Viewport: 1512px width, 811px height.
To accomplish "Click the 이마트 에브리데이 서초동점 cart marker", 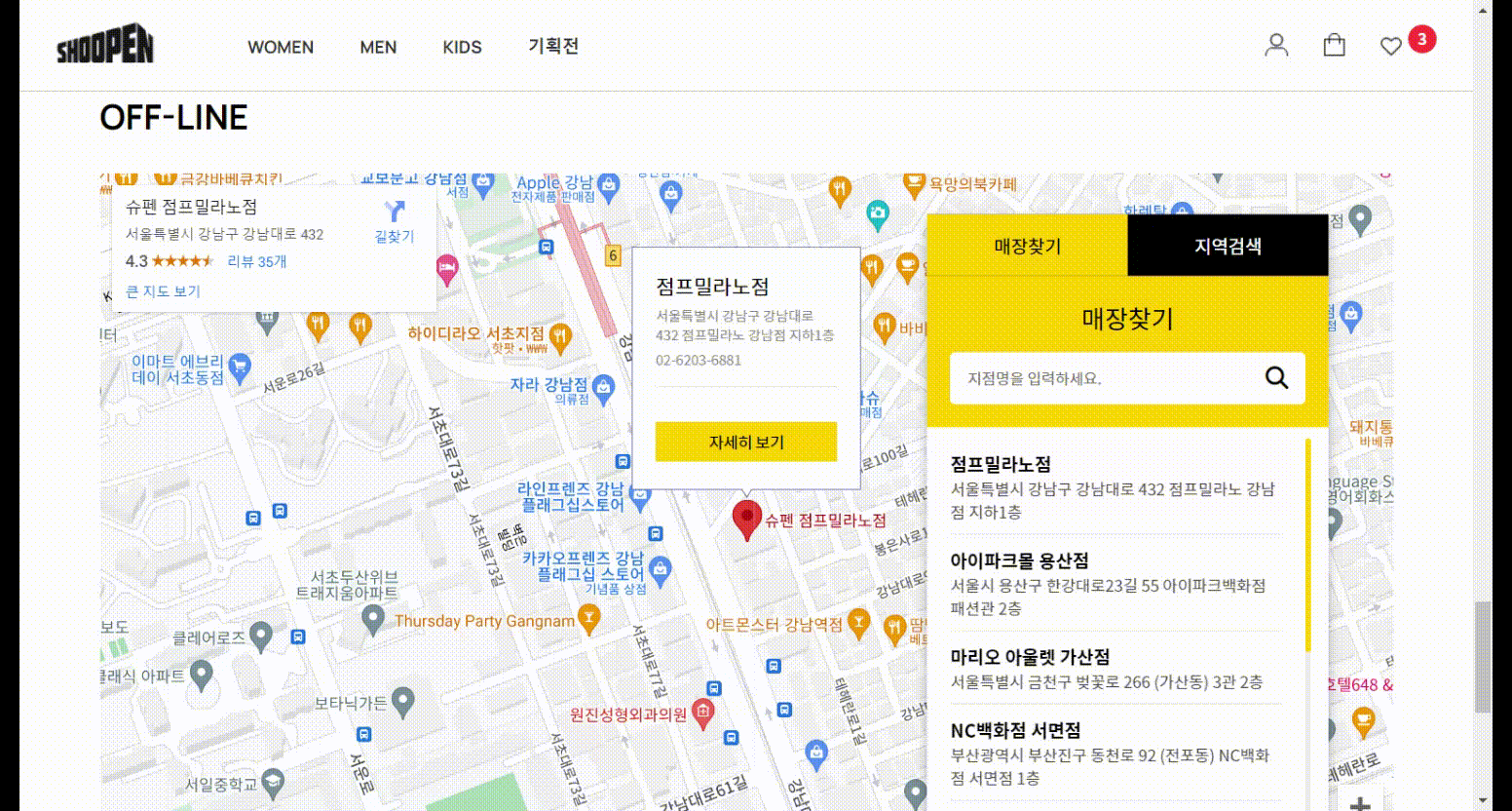I will (x=240, y=367).
